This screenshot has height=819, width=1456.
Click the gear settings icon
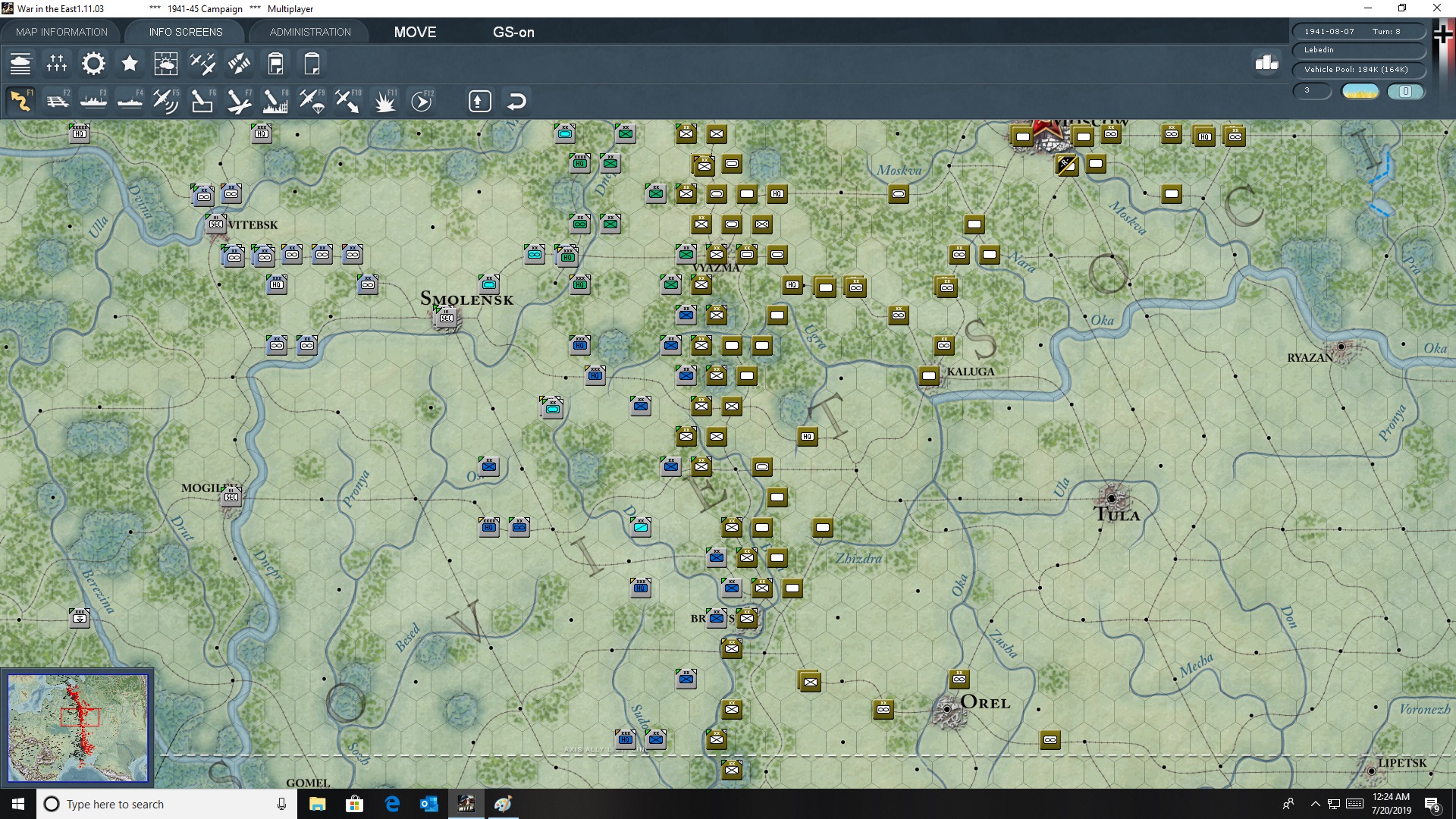tap(93, 64)
